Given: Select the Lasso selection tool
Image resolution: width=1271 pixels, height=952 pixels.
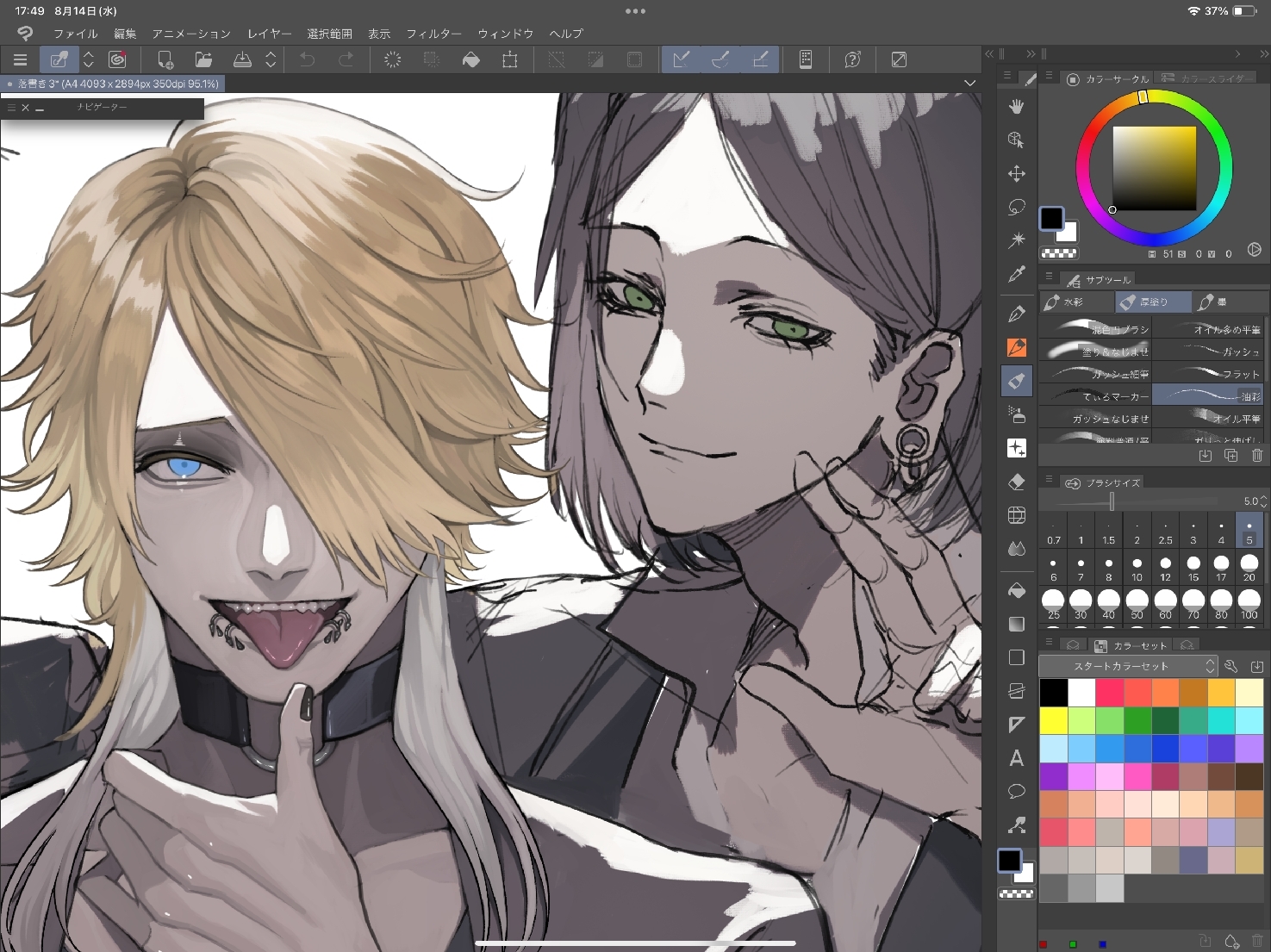Looking at the screenshot, I should coord(1017,208).
